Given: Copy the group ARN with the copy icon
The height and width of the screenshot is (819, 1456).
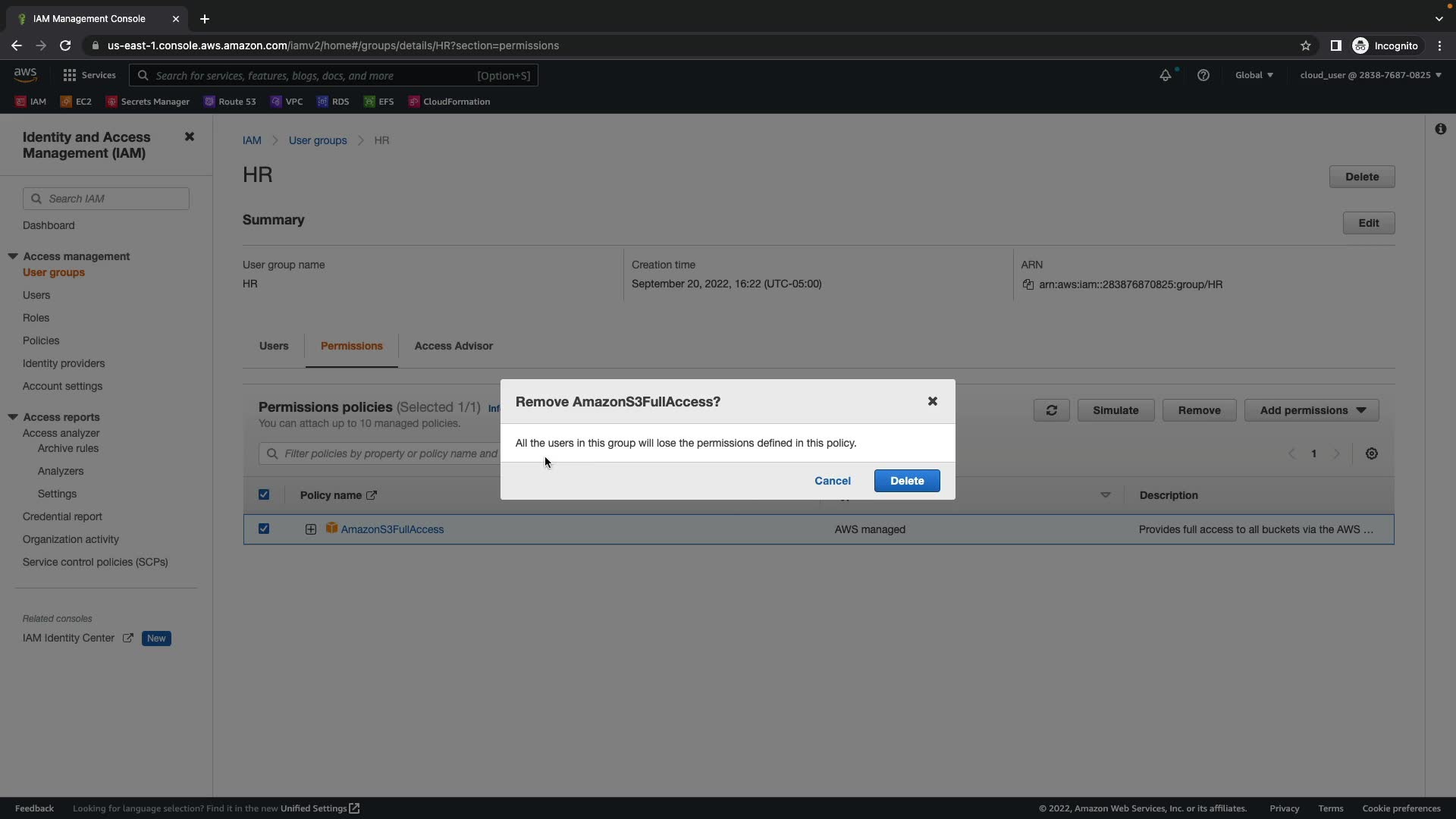Looking at the screenshot, I should click(x=1028, y=284).
